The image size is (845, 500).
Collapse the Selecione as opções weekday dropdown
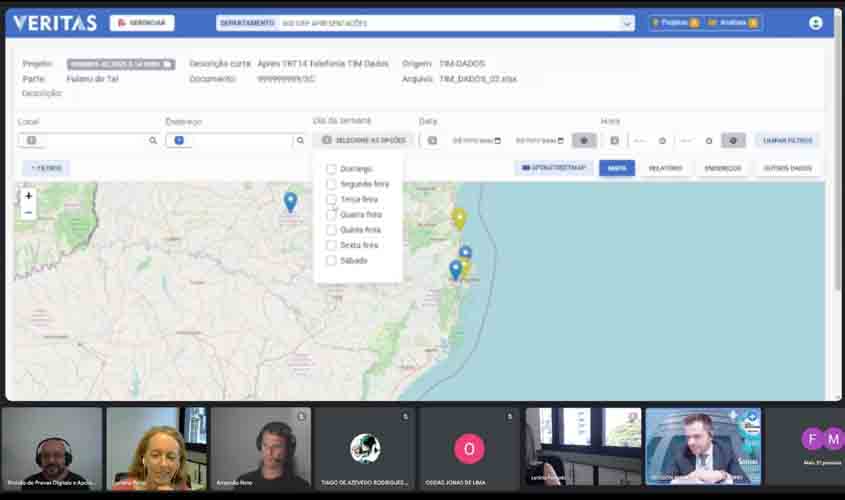[363, 141]
